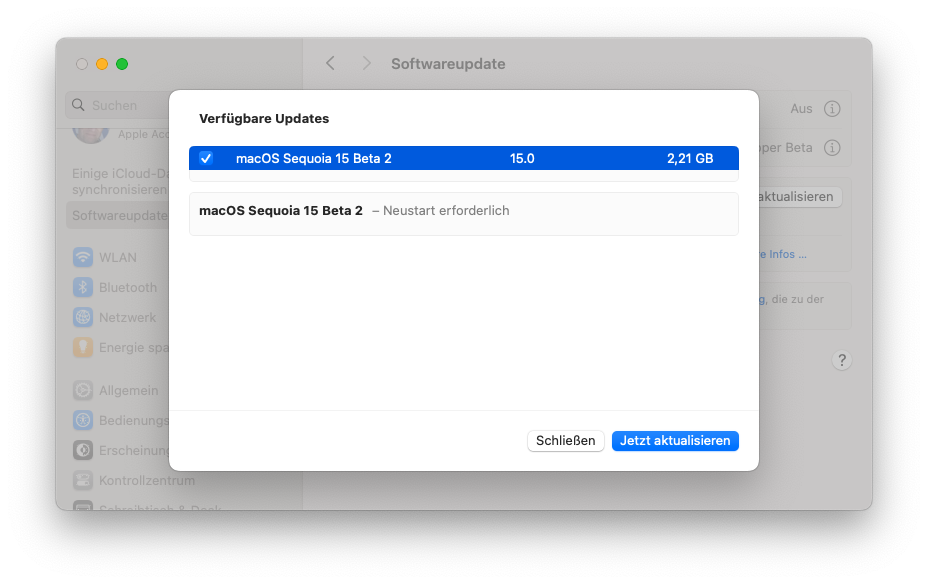This screenshot has width=928, height=584.
Task: Uncheck the macOS Sequoia 15 Beta 2 checkbox
Action: click(x=206, y=158)
